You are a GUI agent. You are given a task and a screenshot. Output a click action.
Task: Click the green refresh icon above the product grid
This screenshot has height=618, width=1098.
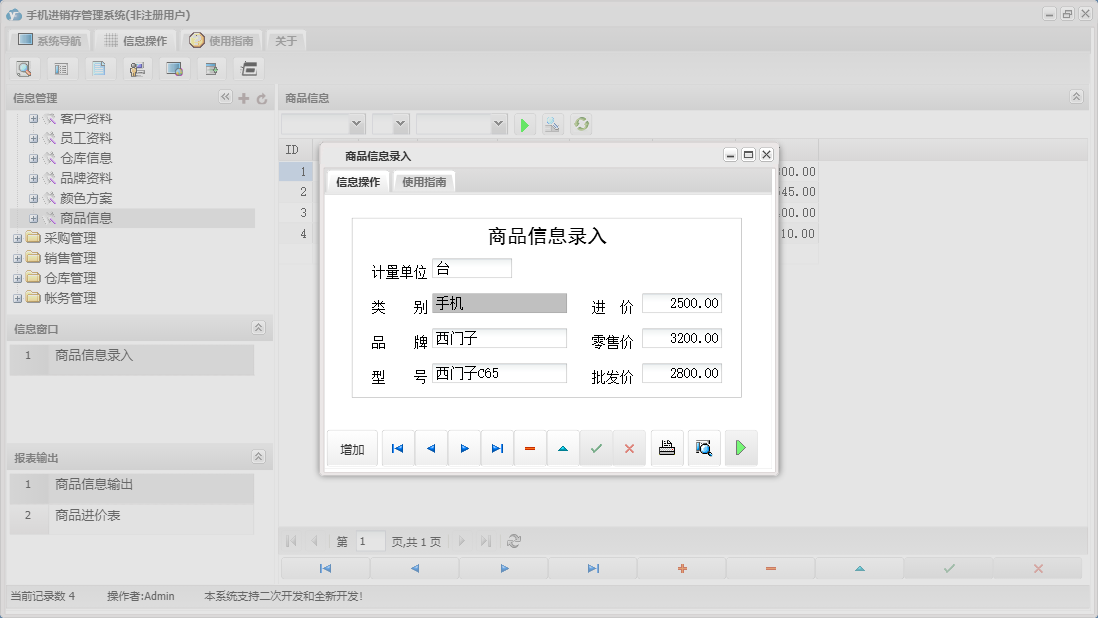pyautogui.click(x=580, y=124)
